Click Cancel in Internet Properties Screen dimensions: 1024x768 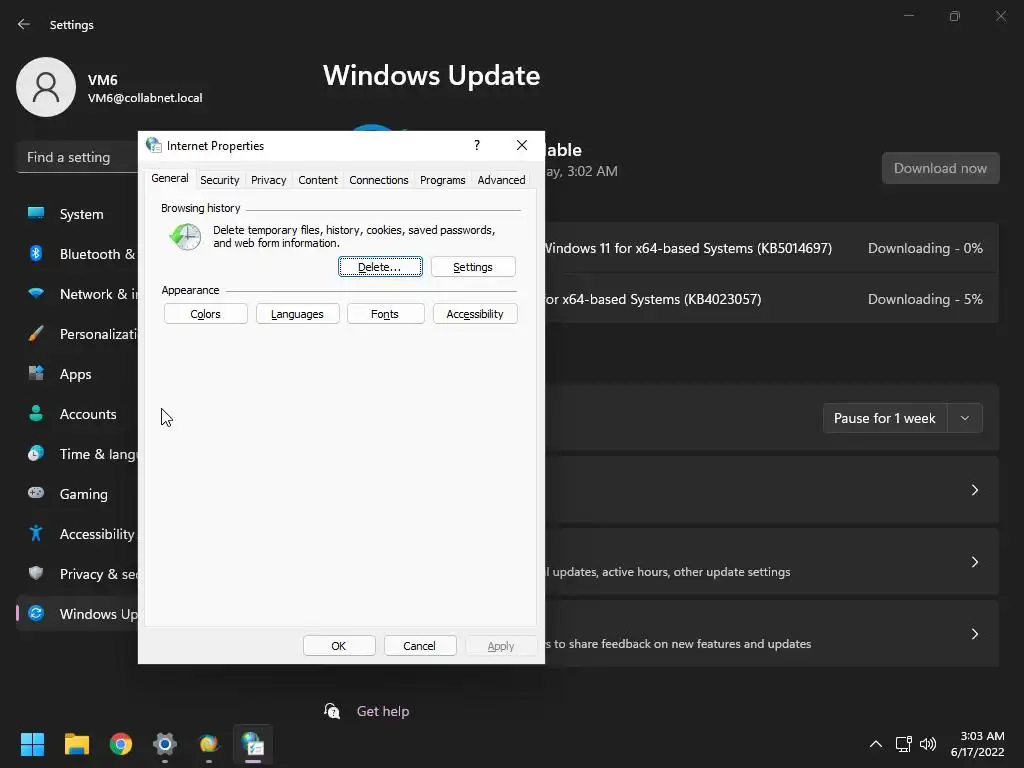420,645
